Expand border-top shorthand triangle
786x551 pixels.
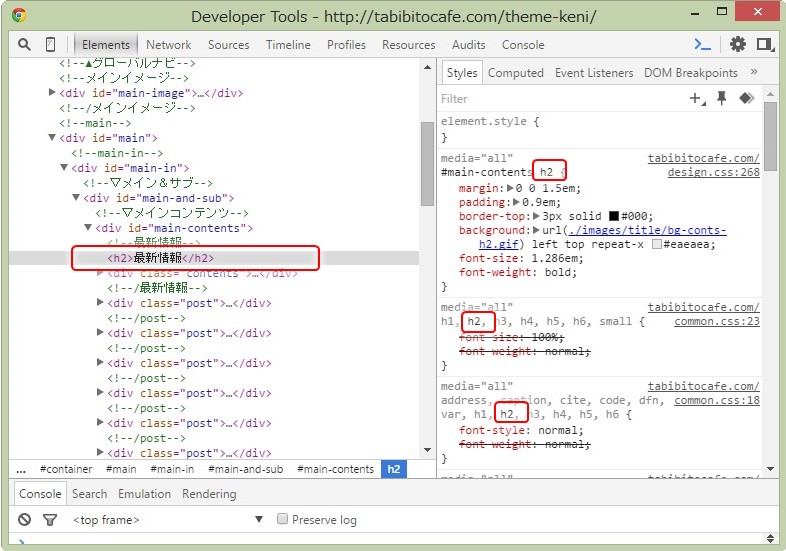(x=536, y=217)
